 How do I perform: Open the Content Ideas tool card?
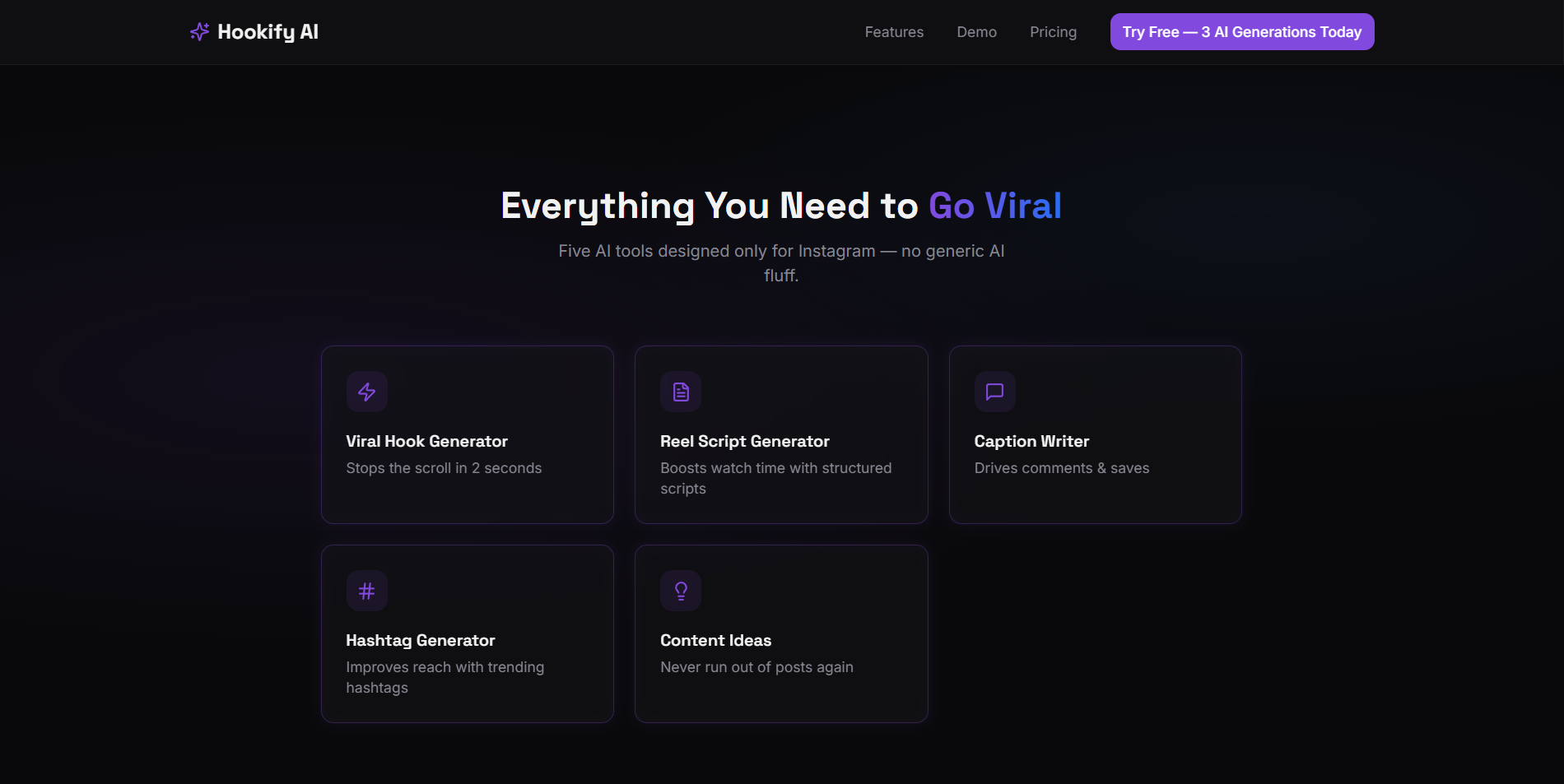(x=780, y=633)
